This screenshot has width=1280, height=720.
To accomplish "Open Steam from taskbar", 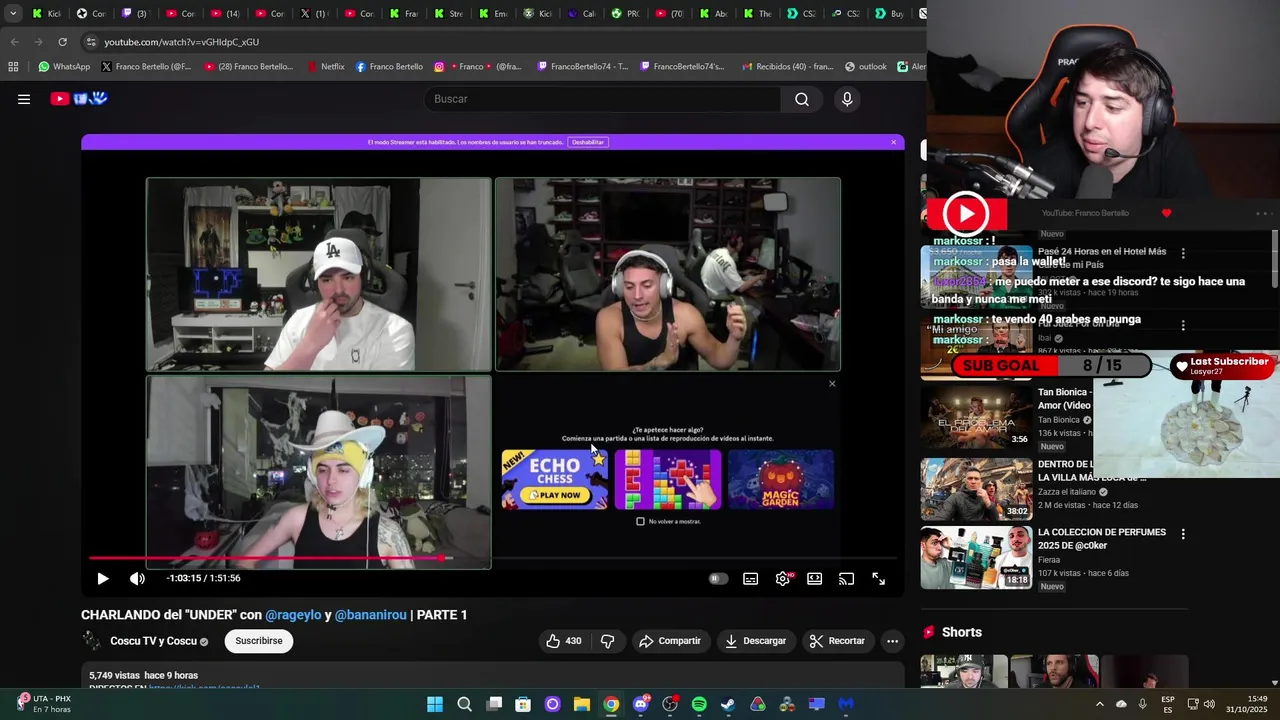I will coord(728,704).
